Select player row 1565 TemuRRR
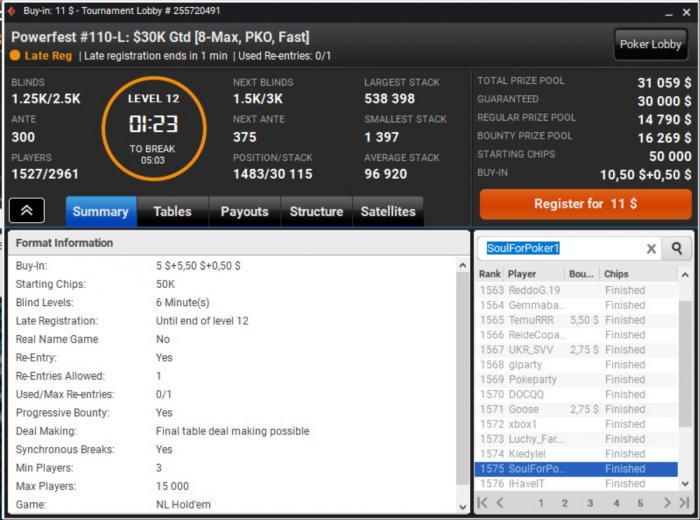This screenshot has height=520, width=700. pyautogui.click(x=577, y=320)
